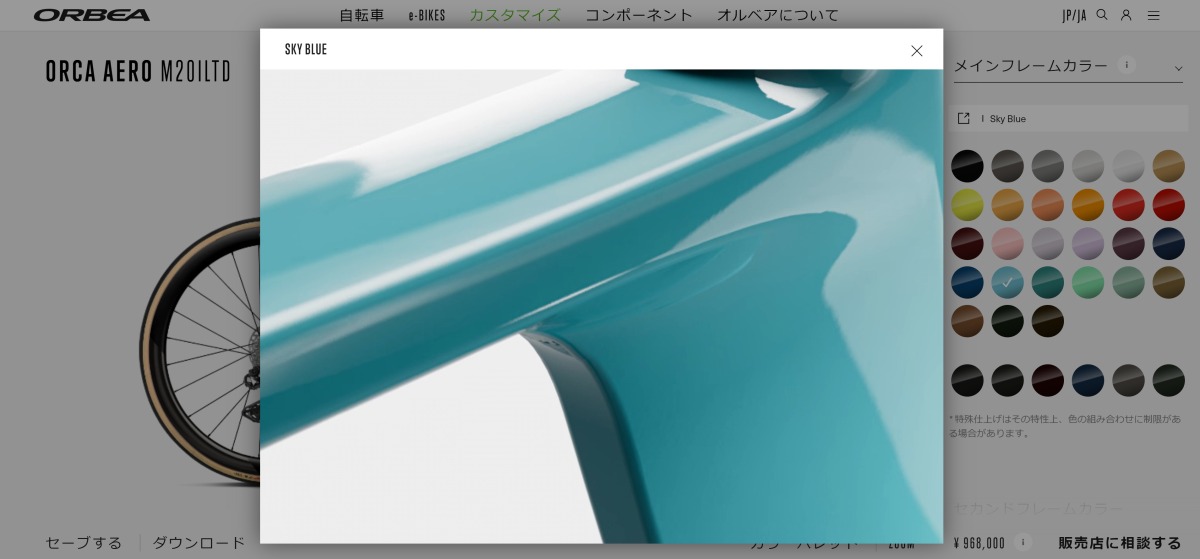
Task: Collapse the メインフレームカラー section chevron
Action: [1178, 68]
